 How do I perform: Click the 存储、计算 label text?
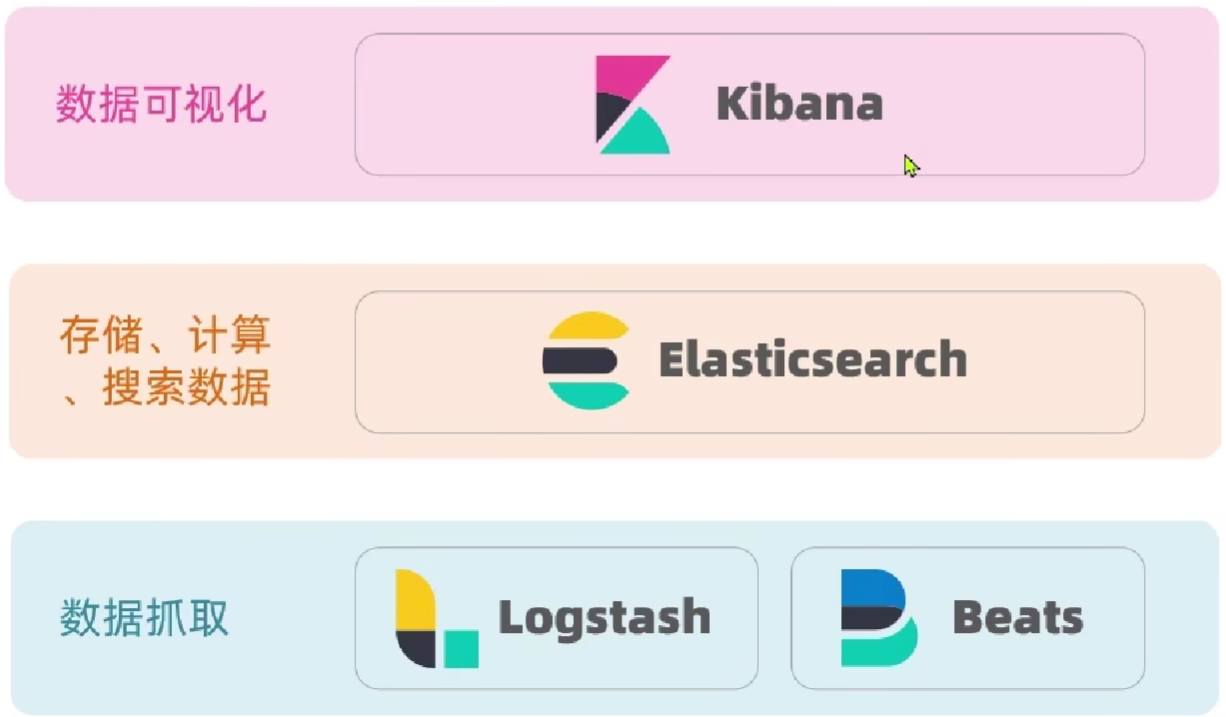tap(165, 336)
